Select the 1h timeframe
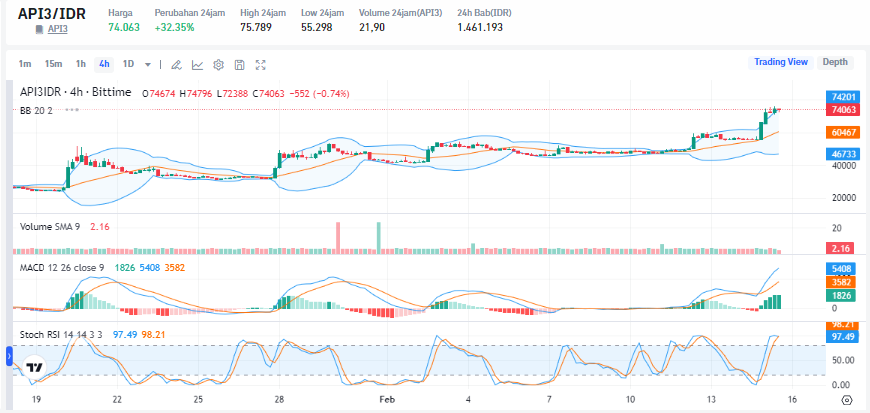Screen dimensions: 870x413 (80, 64)
